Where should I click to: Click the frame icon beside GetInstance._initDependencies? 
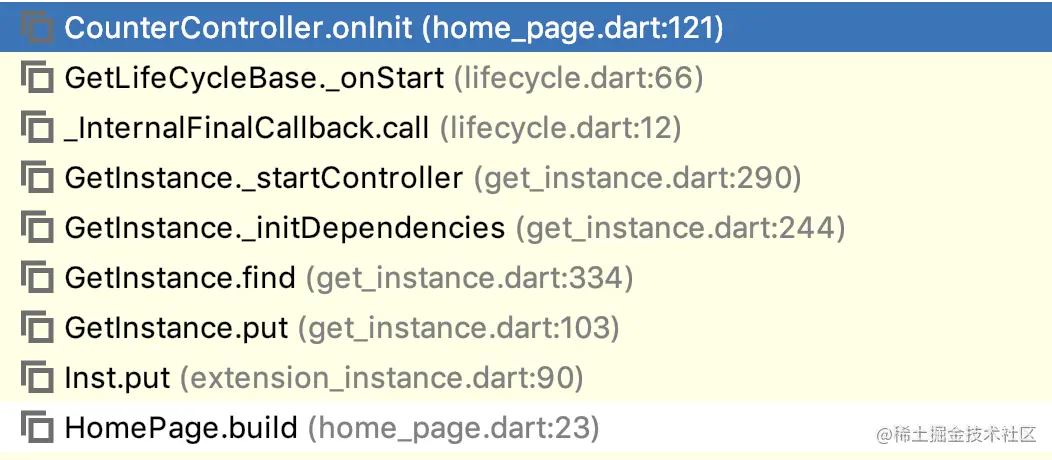[37, 228]
